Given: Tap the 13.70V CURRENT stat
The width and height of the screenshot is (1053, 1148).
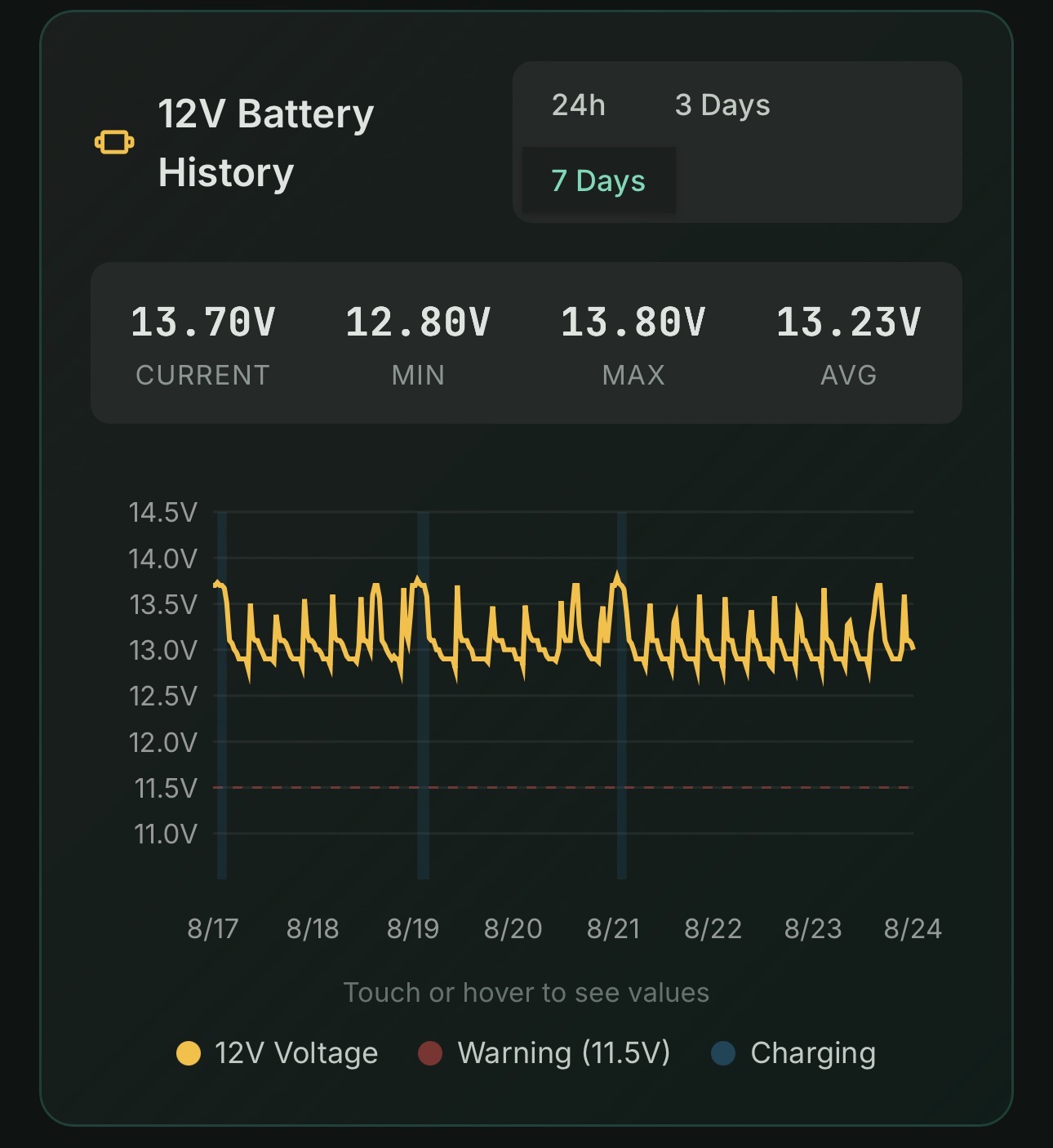Looking at the screenshot, I should (x=202, y=345).
